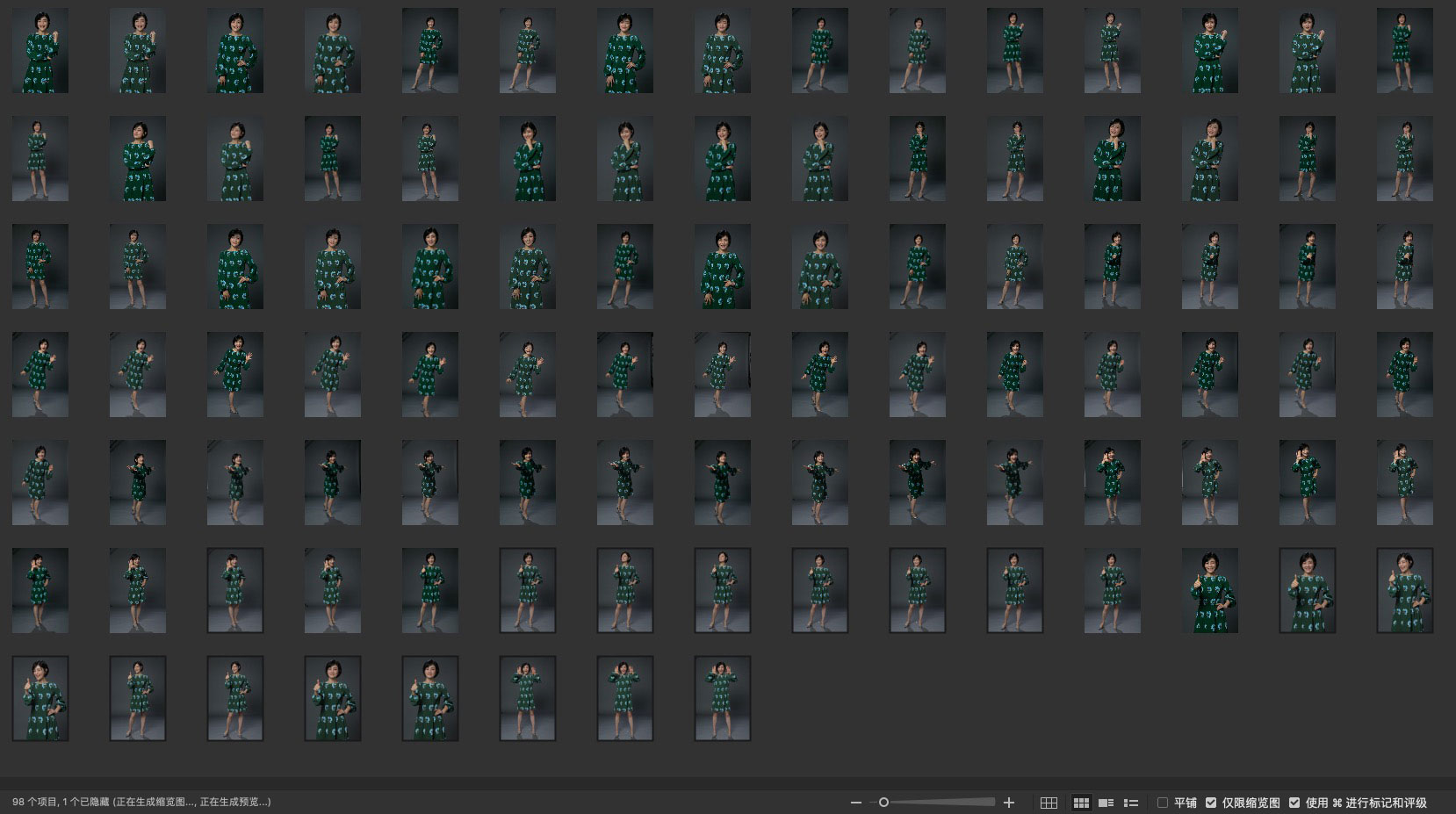Click the lock thumbnail grid icon
The image size is (1456, 814).
pos(1049,803)
